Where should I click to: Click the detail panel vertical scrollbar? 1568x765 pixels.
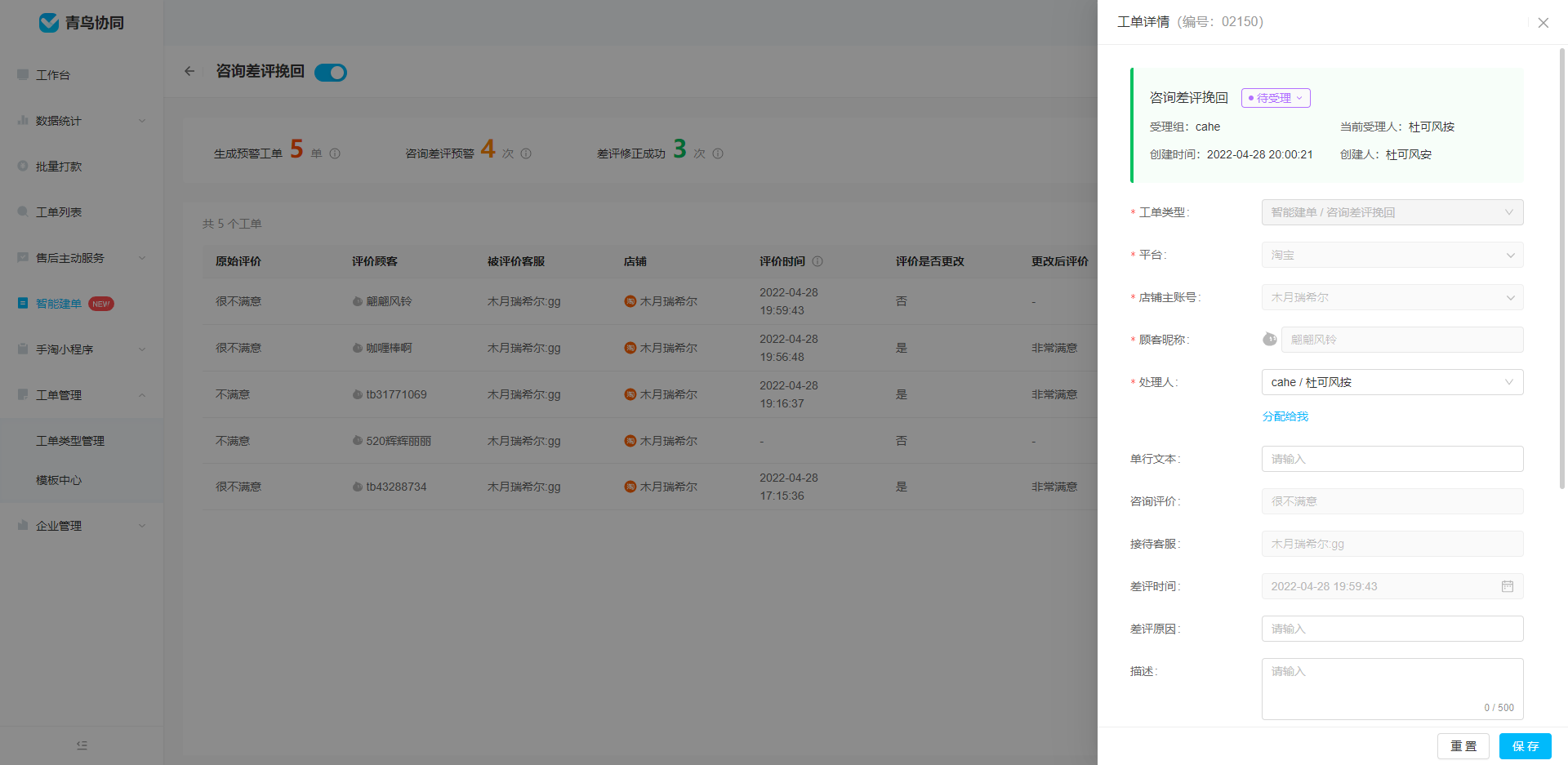1562,269
